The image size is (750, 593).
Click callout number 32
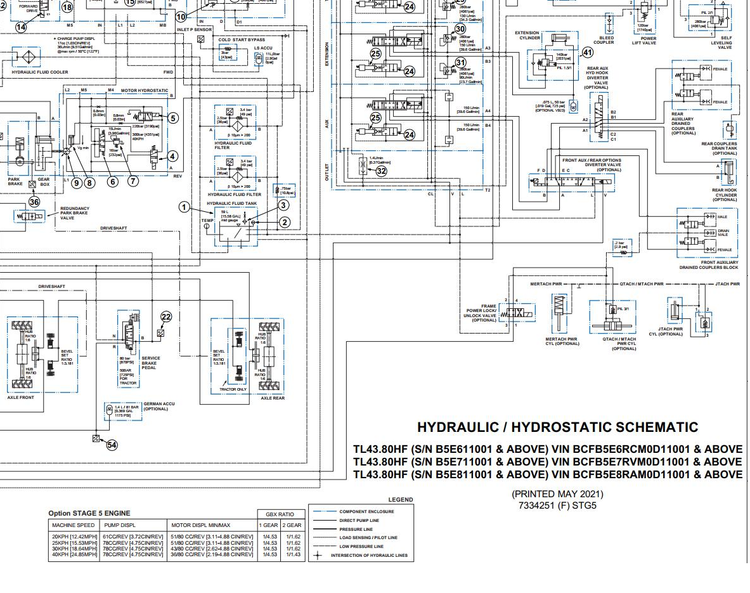pyautogui.click(x=381, y=170)
